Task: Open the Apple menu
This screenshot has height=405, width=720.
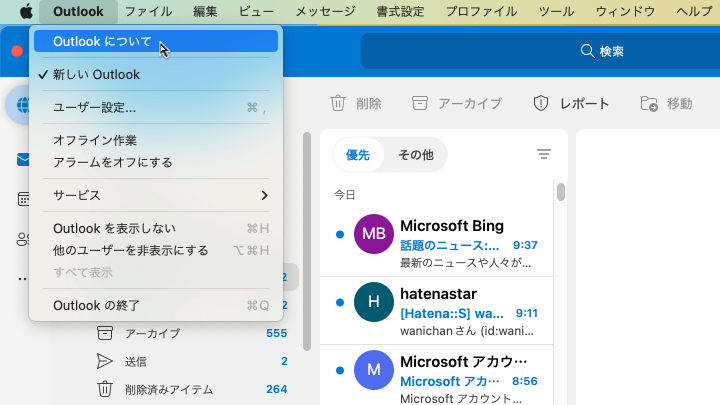Action: click(26, 11)
